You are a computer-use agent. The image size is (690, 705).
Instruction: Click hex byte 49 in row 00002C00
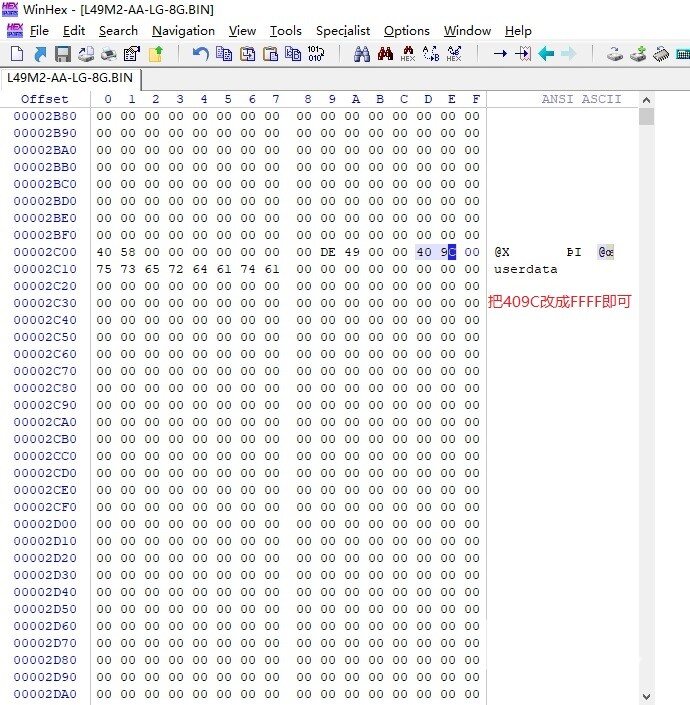click(352, 252)
